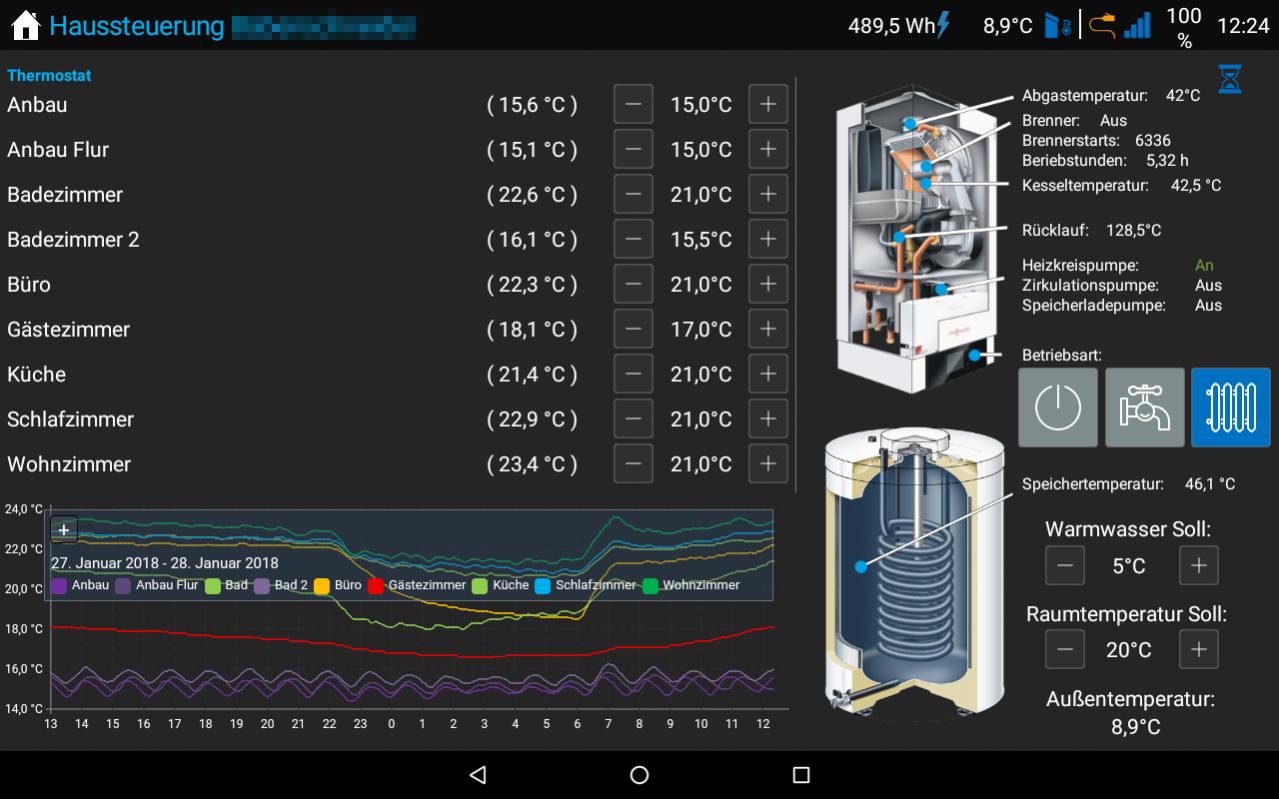Decrease the Raumtemperatur Soll value
1279x799 pixels.
(1065, 650)
